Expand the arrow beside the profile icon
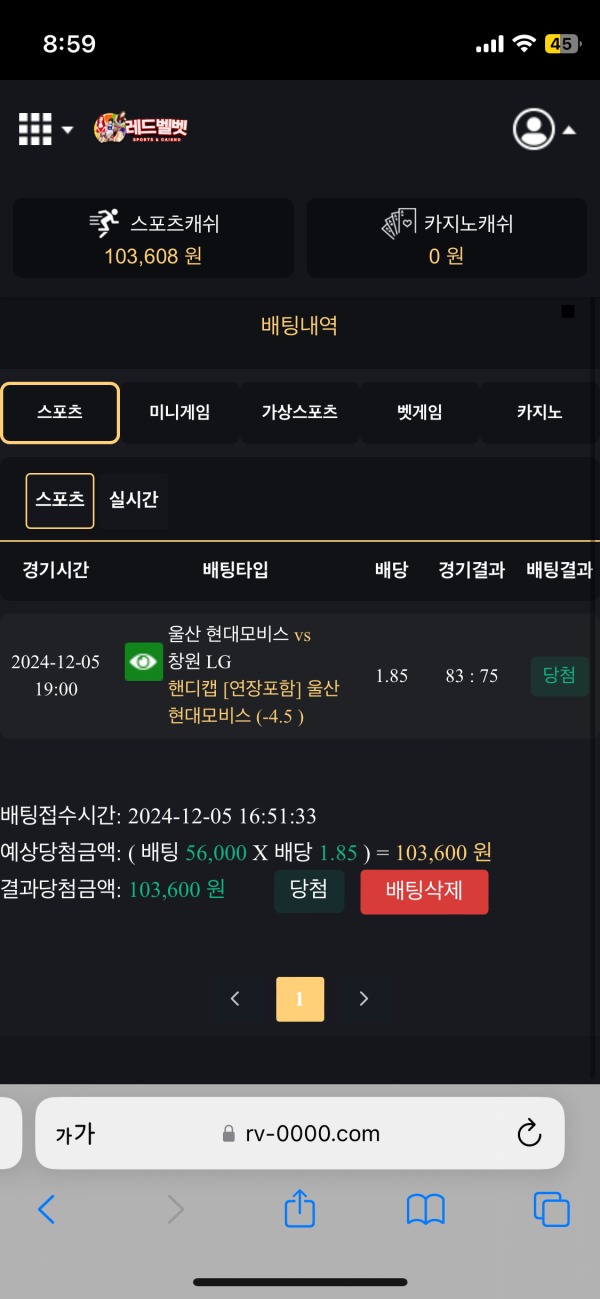The width and height of the screenshot is (600, 1299). click(570, 129)
